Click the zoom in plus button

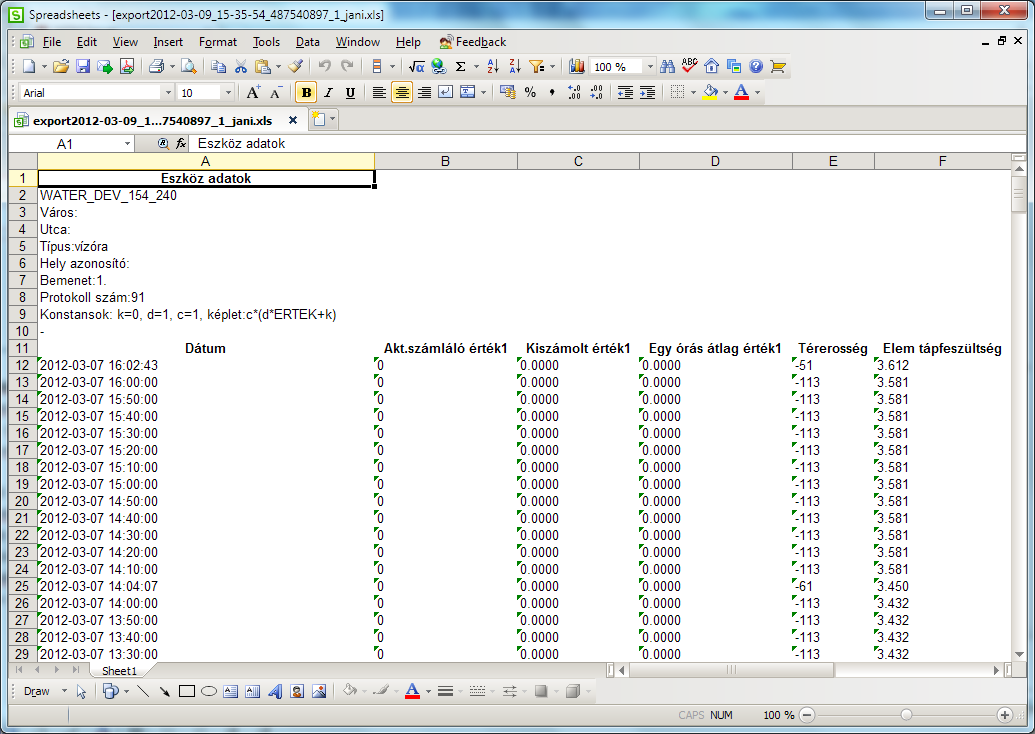1005,715
